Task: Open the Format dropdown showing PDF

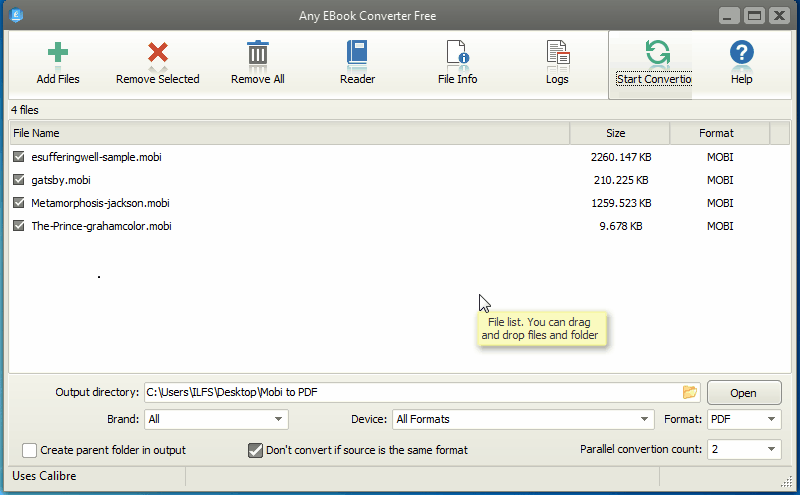Action: (x=744, y=419)
